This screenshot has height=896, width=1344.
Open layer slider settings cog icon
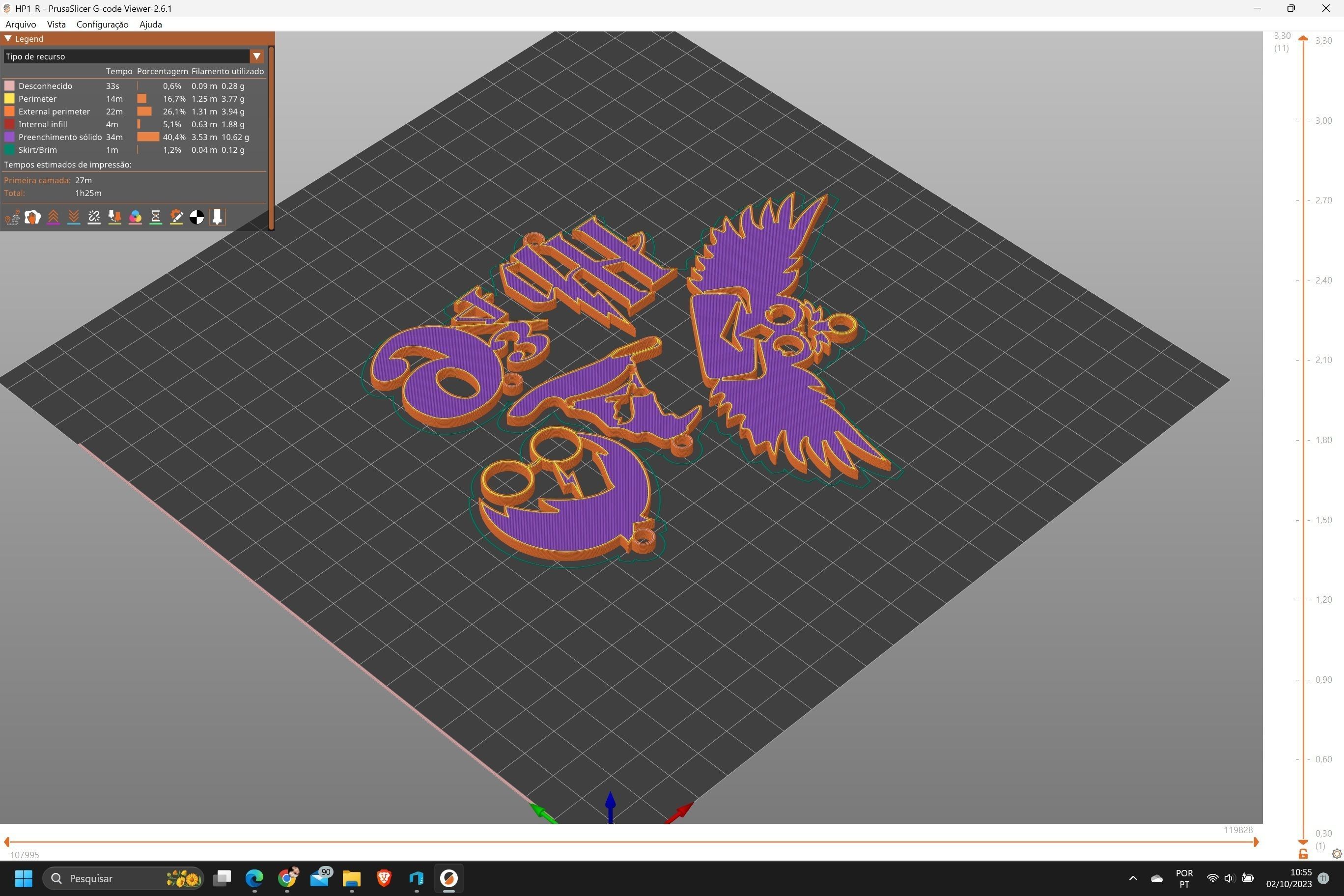coord(1337,854)
